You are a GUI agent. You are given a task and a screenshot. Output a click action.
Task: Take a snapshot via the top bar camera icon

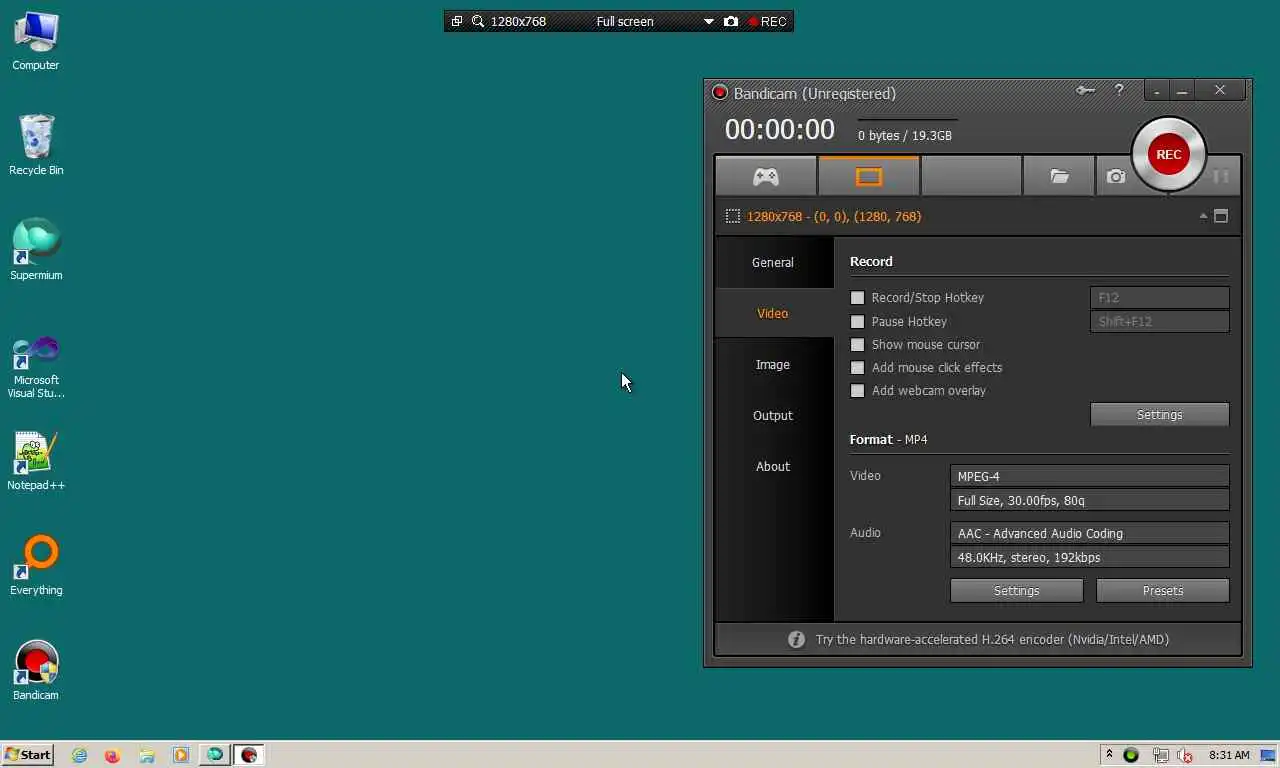[731, 21]
